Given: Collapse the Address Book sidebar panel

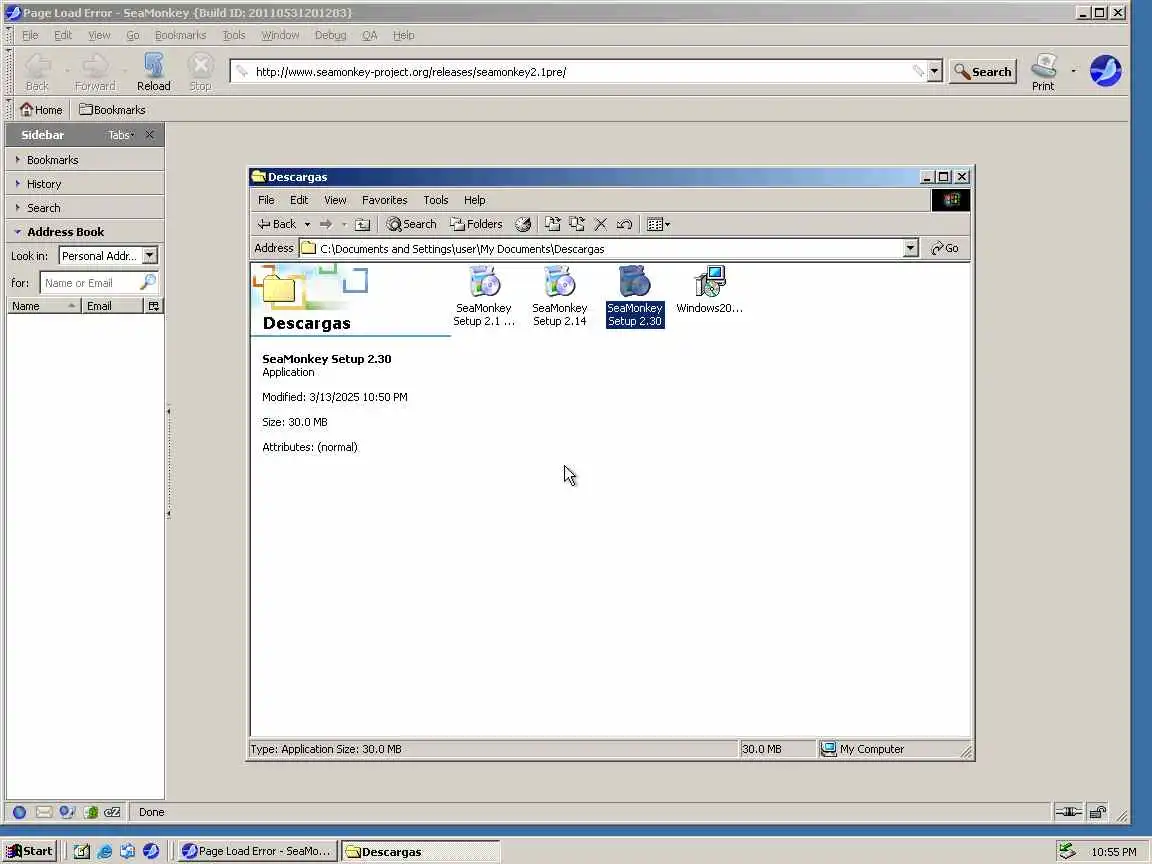Looking at the screenshot, I should pos(84,231).
